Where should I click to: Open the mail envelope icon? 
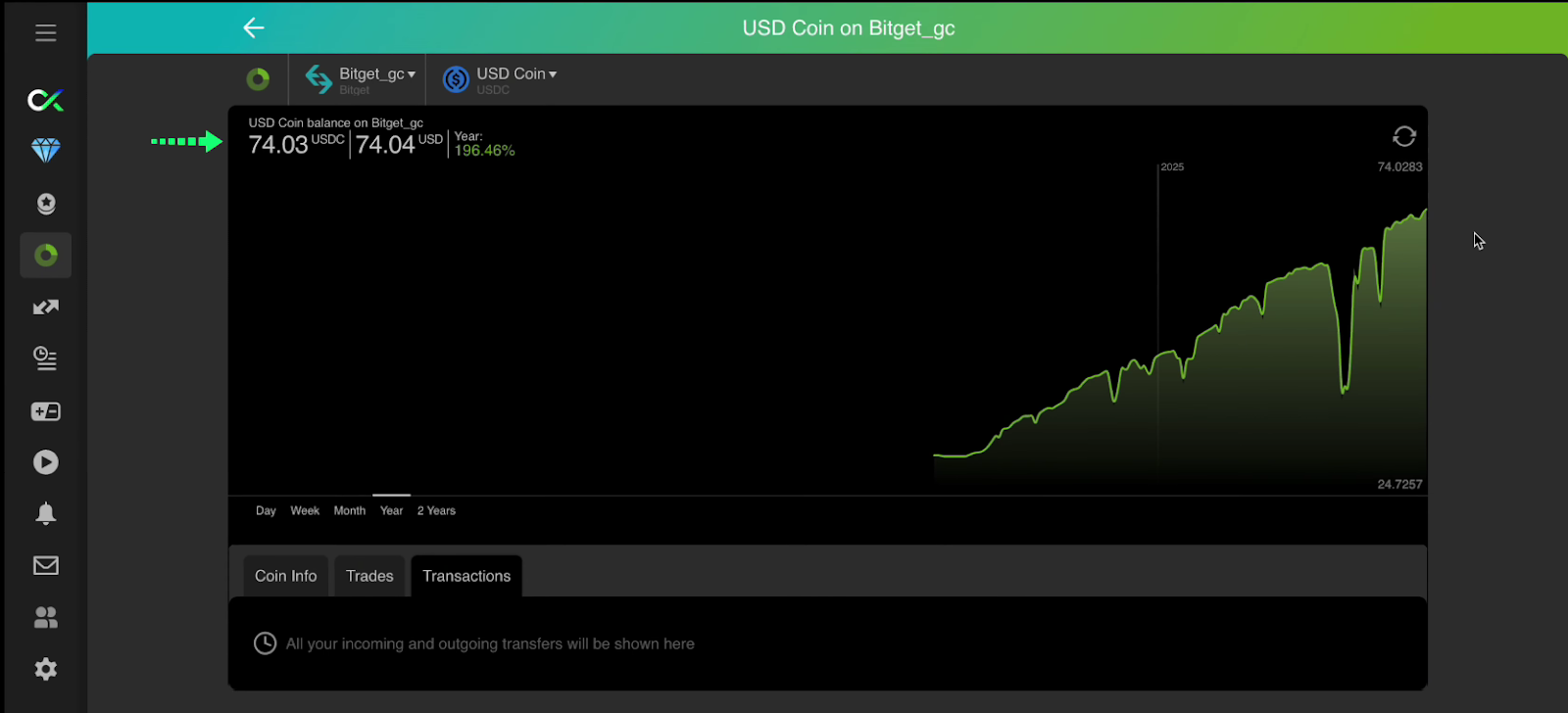tap(45, 565)
